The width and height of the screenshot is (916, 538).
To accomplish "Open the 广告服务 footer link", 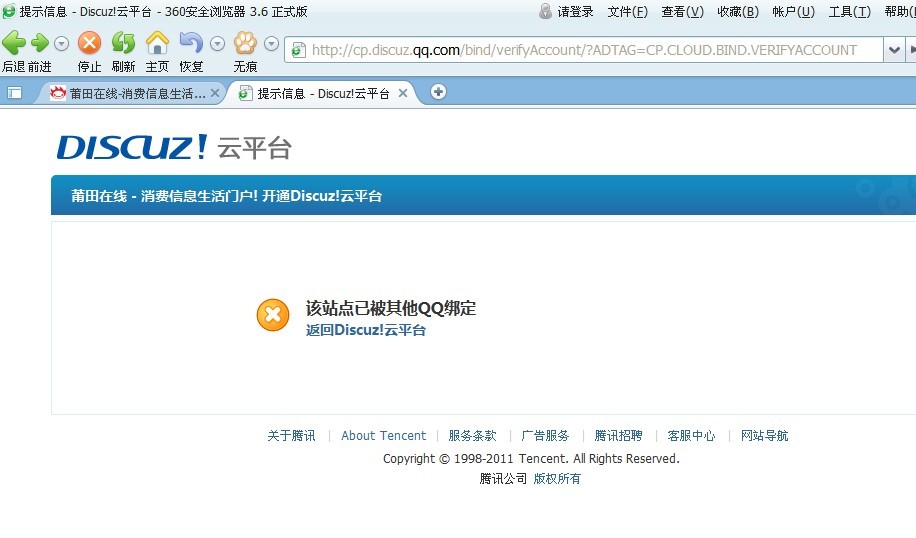I will pos(545,436).
